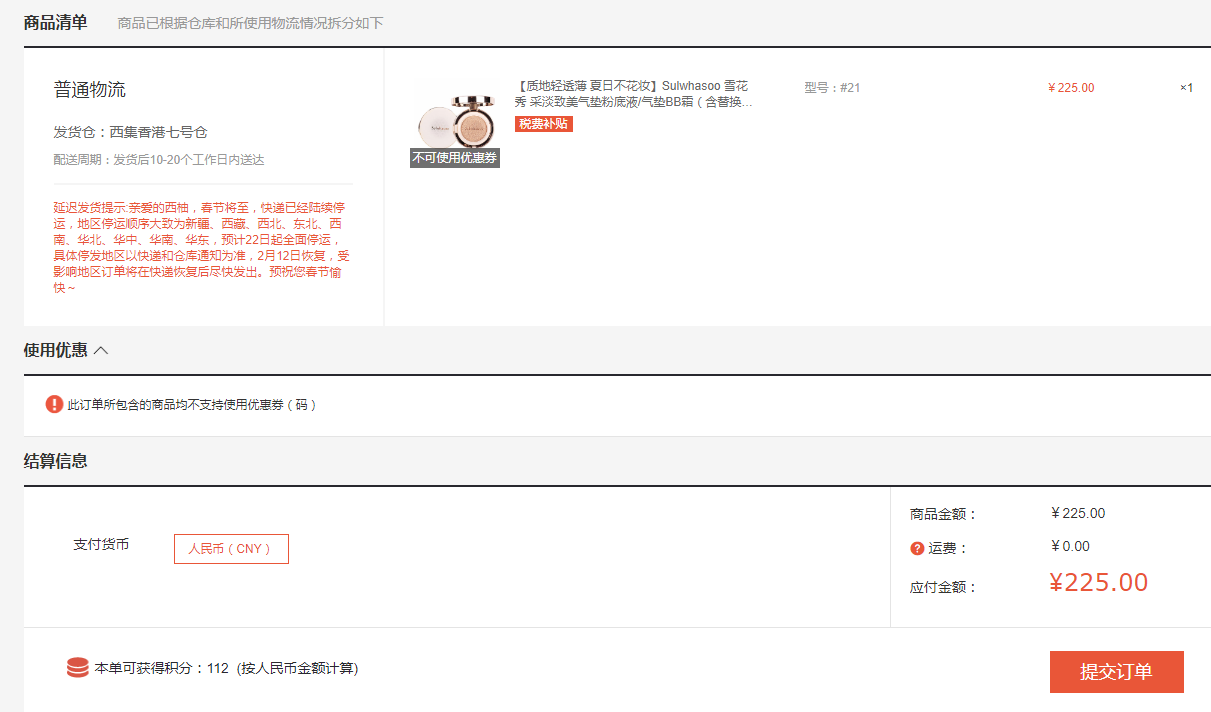Open the Sulwhasoo cushion product thumbnail
Screen dimensions: 1211x712
click(x=455, y=120)
